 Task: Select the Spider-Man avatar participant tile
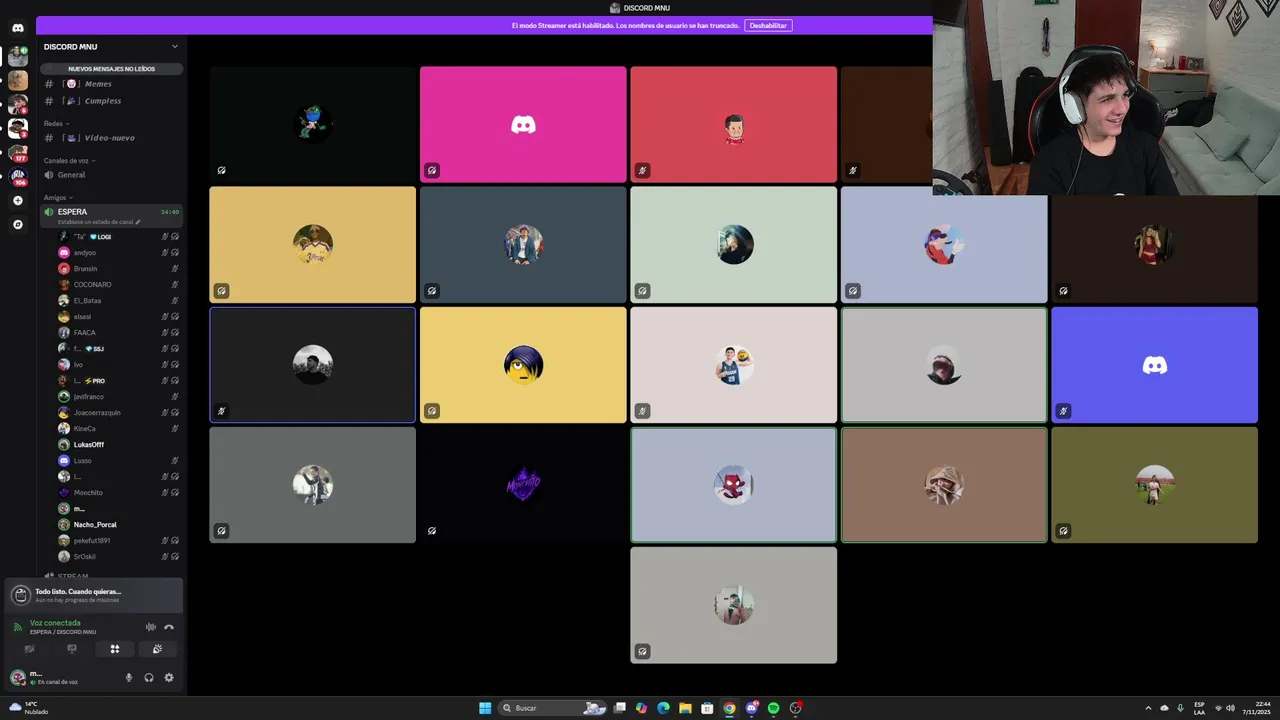point(733,485)
